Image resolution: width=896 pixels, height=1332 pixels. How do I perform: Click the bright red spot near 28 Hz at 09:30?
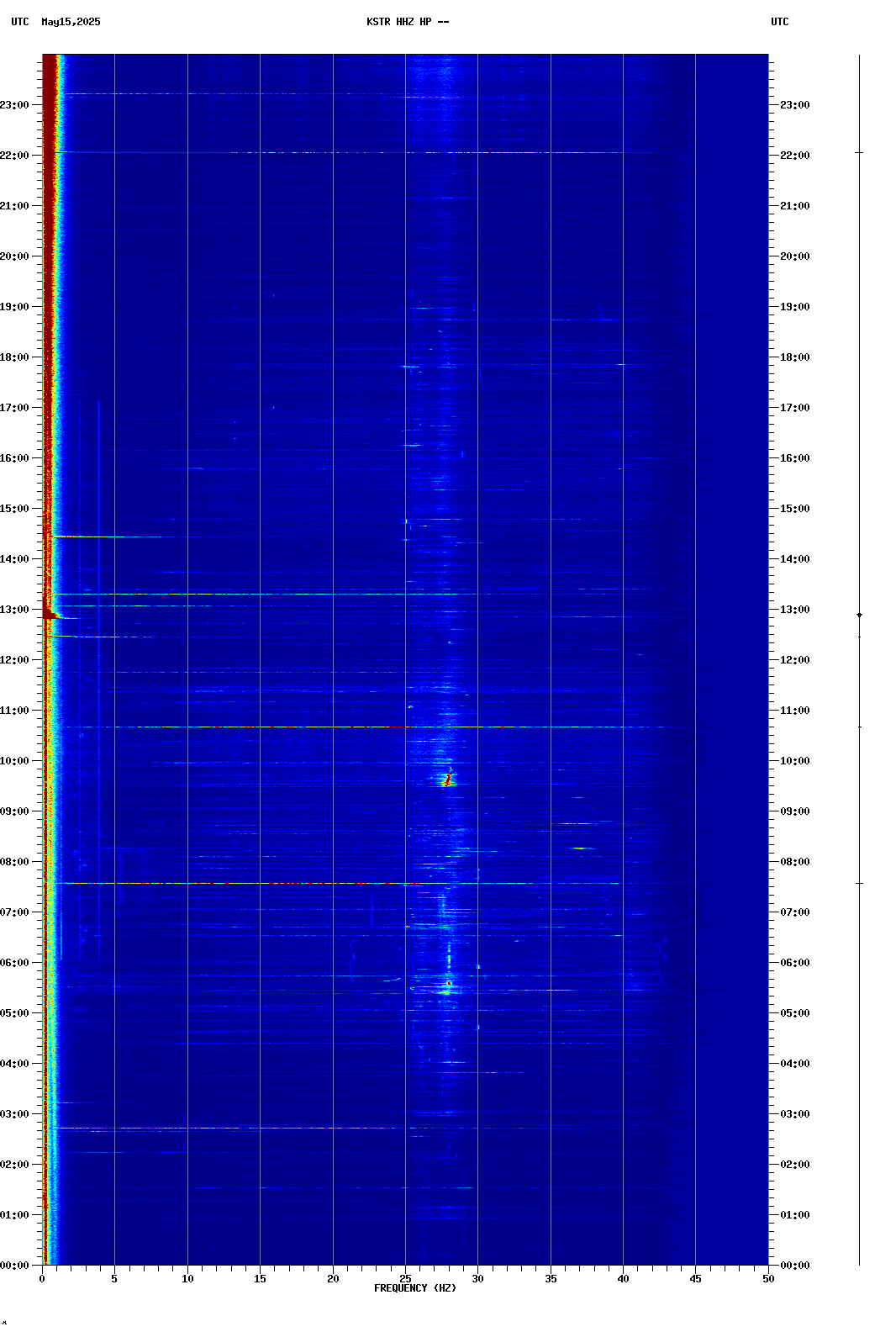(447, 781)
